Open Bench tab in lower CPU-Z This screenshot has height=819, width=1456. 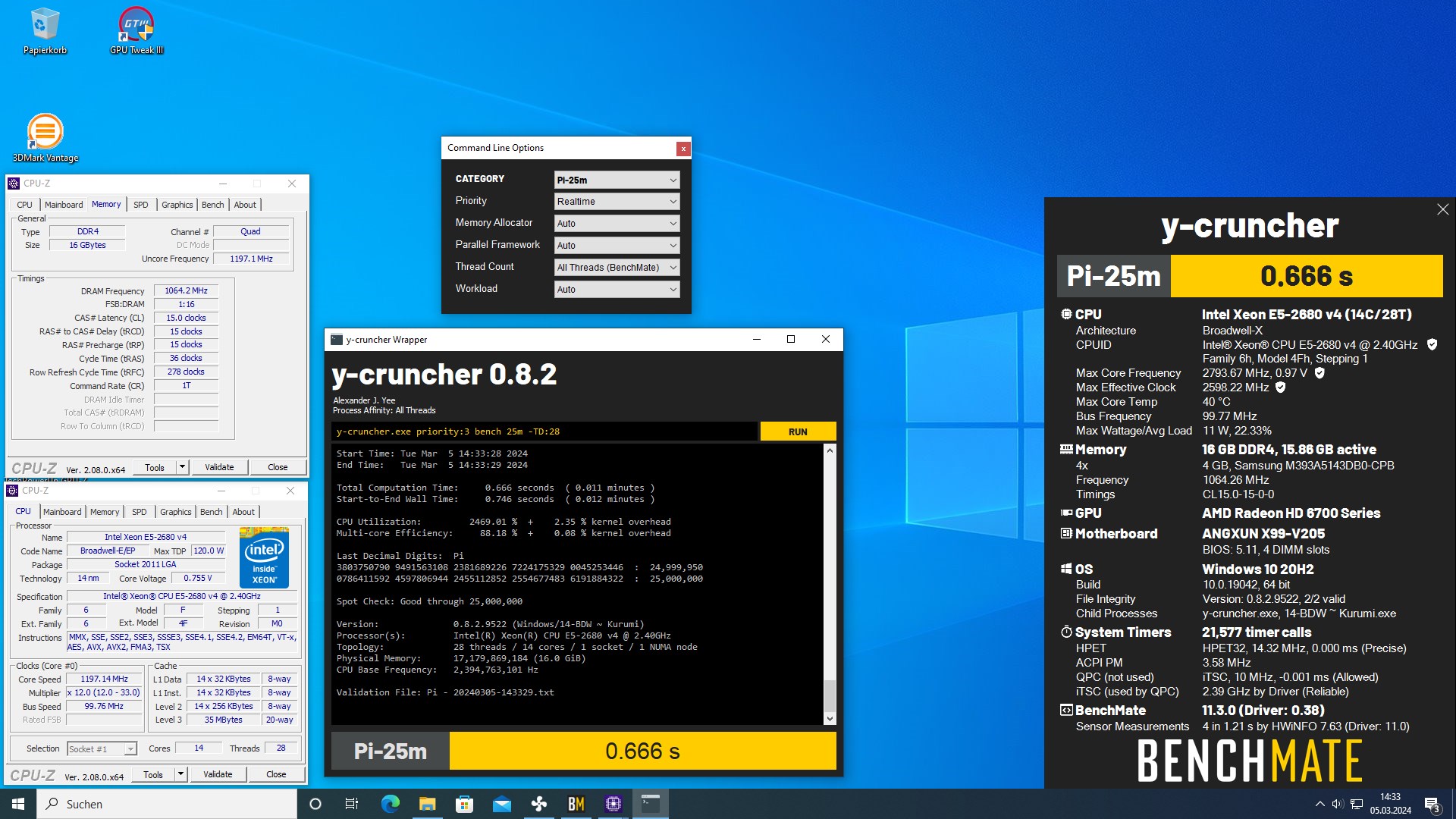pos(212,512)
